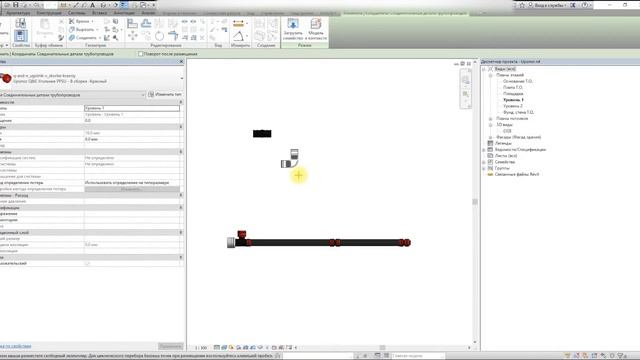Click the sign-in service button

point(547,5)
